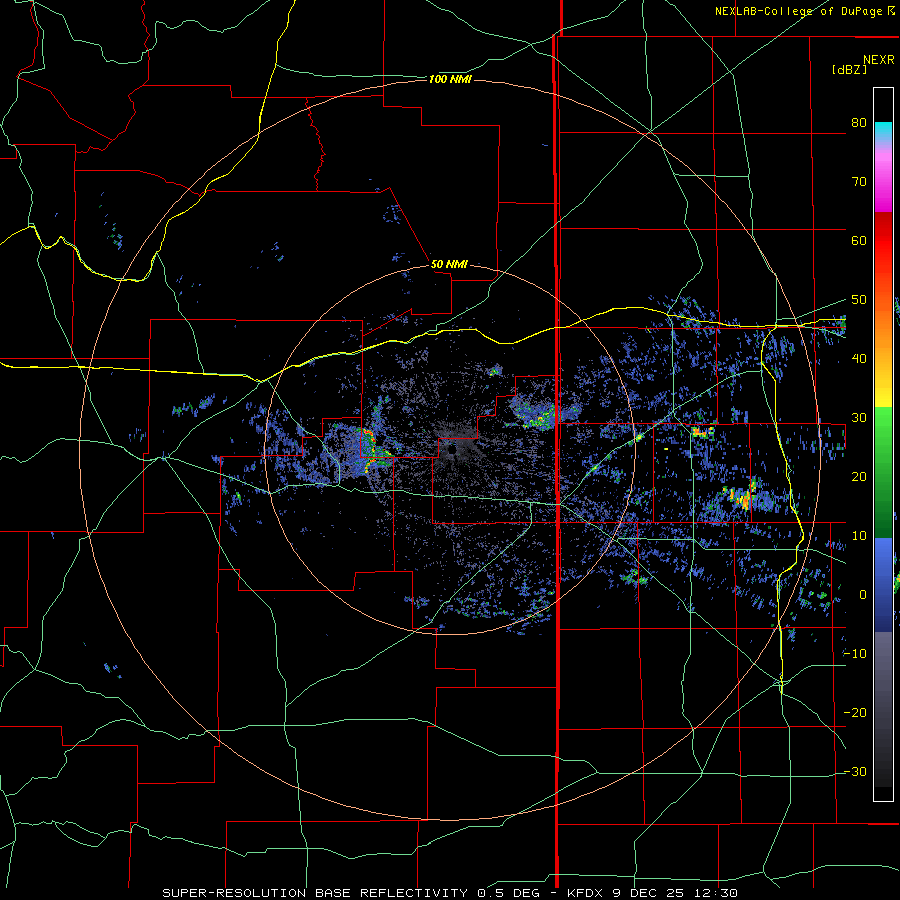
Task: Click the -30 value on dBZ scale
Action: (855, 771)
